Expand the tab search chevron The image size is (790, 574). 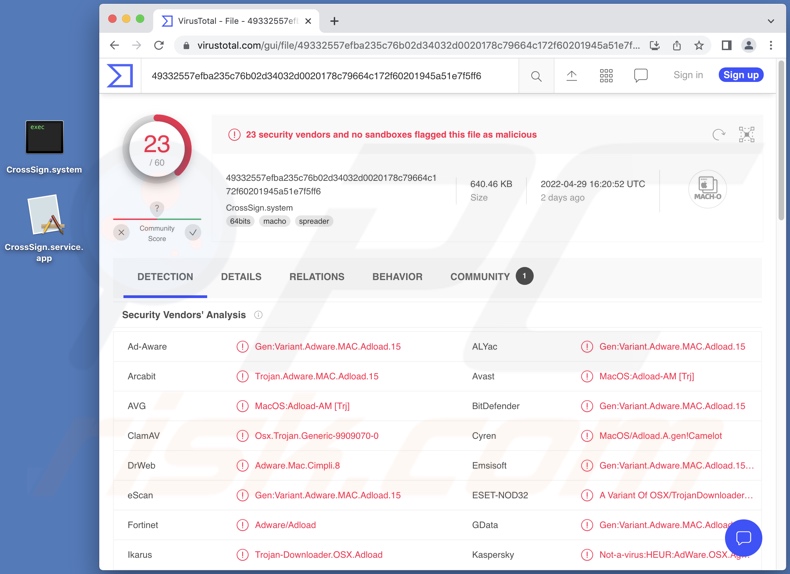[771, 20]
